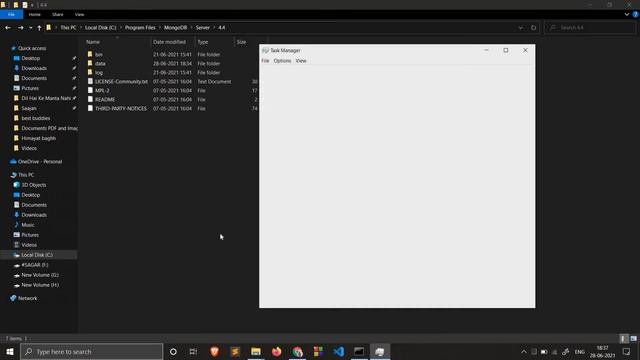
Task: Open Quick access in the sidebar
Action: tap(32, 48)
